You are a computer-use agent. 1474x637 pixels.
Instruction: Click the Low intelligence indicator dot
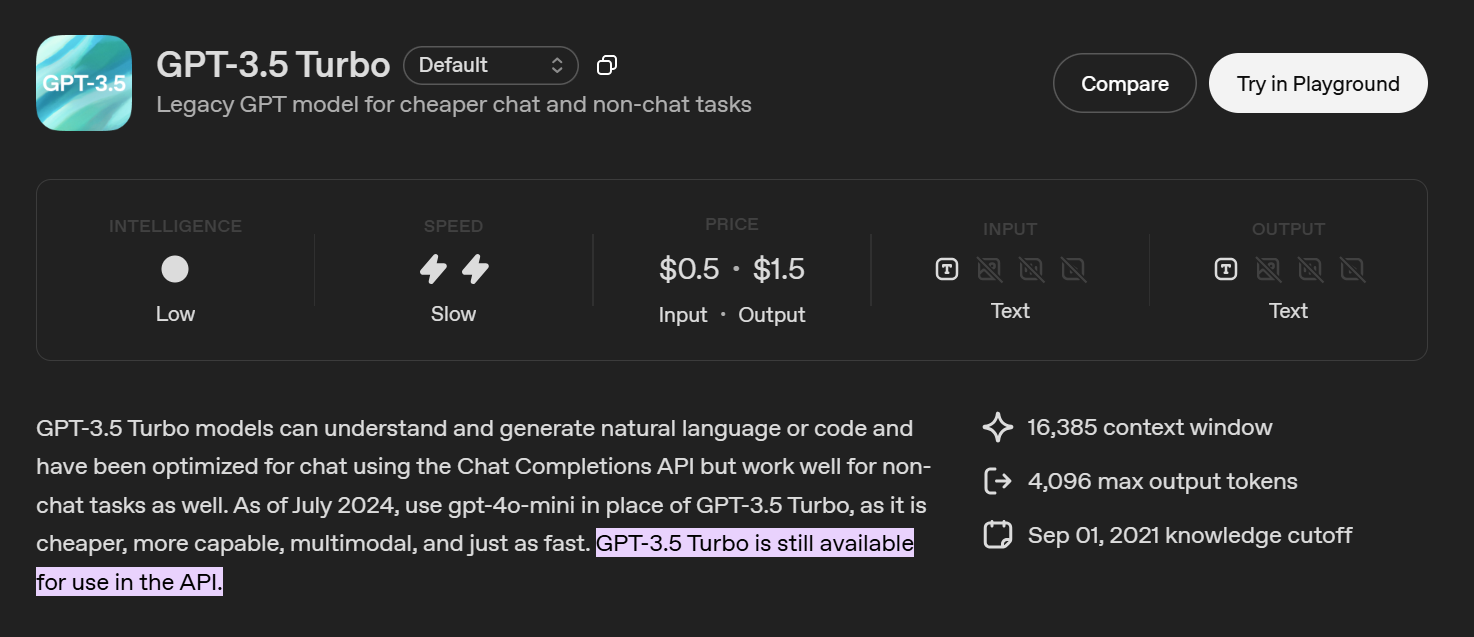(x=175, y=268)
